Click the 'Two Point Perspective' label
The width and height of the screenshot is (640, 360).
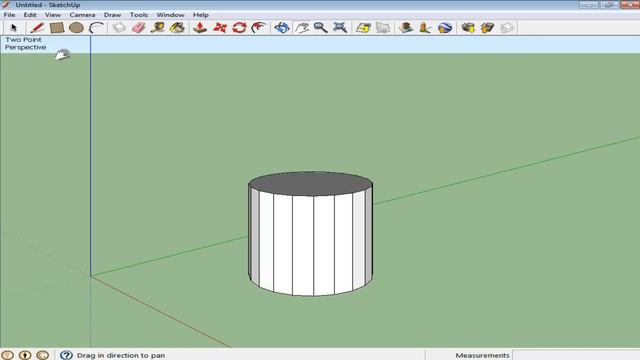pos(25,43)
